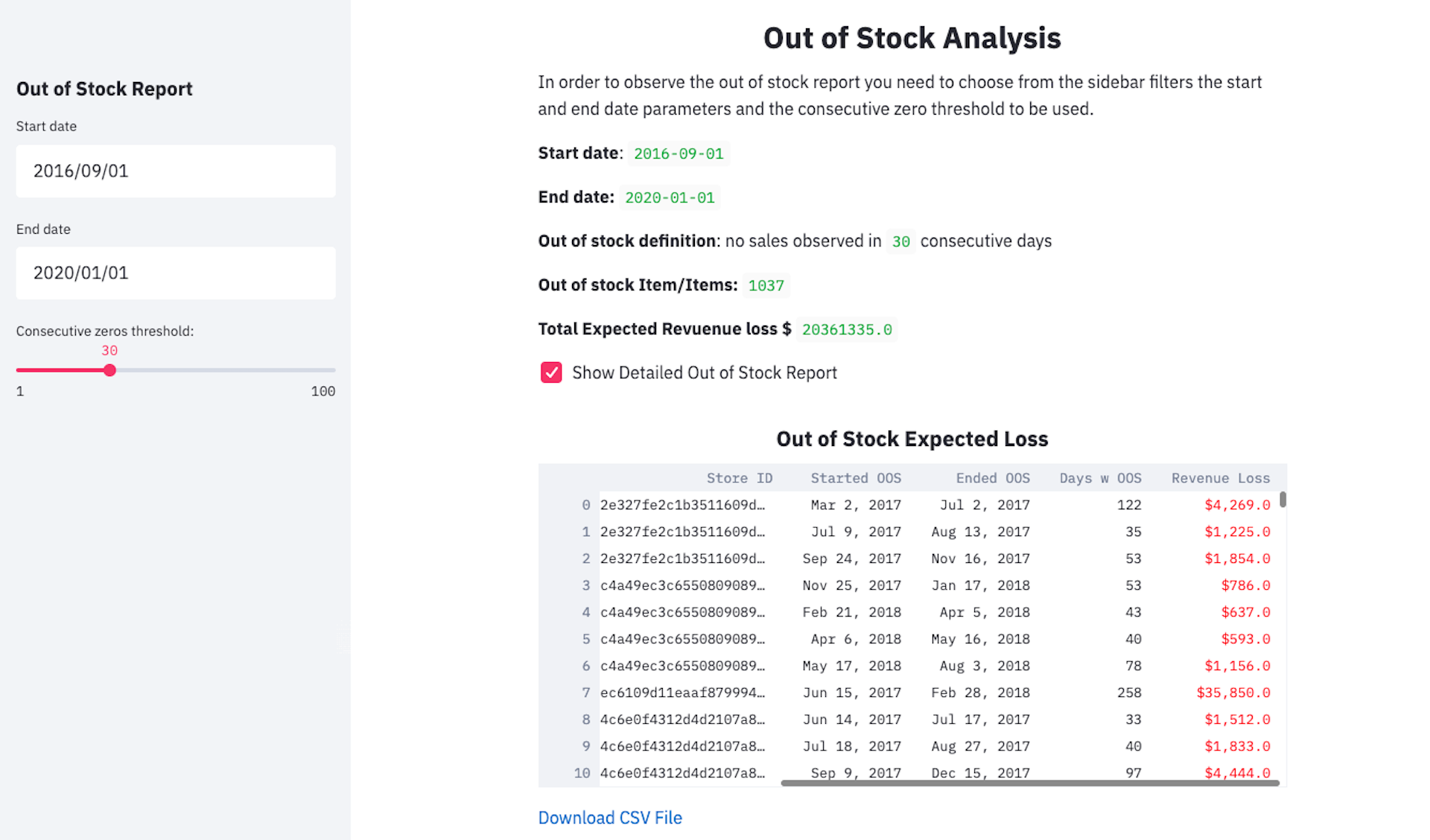
Task: Select the Revenue Loss column header
Action: pos(1220,477)
